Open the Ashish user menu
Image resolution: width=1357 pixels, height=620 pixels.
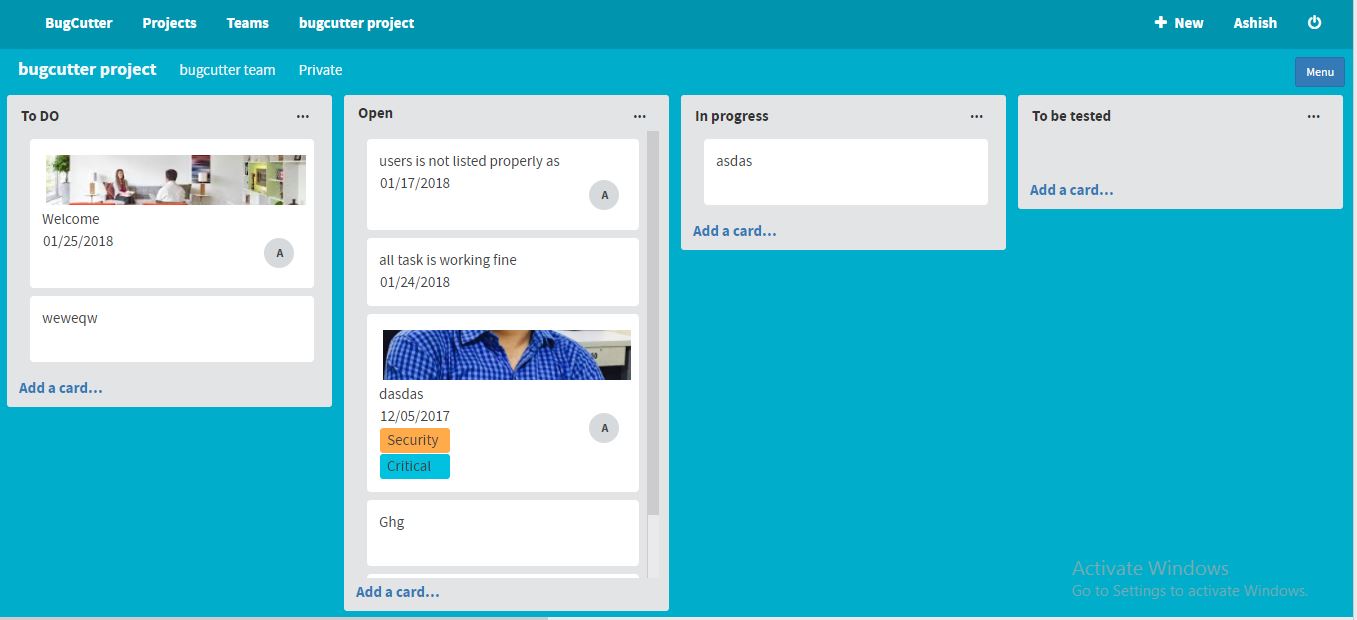point(1255,22)
